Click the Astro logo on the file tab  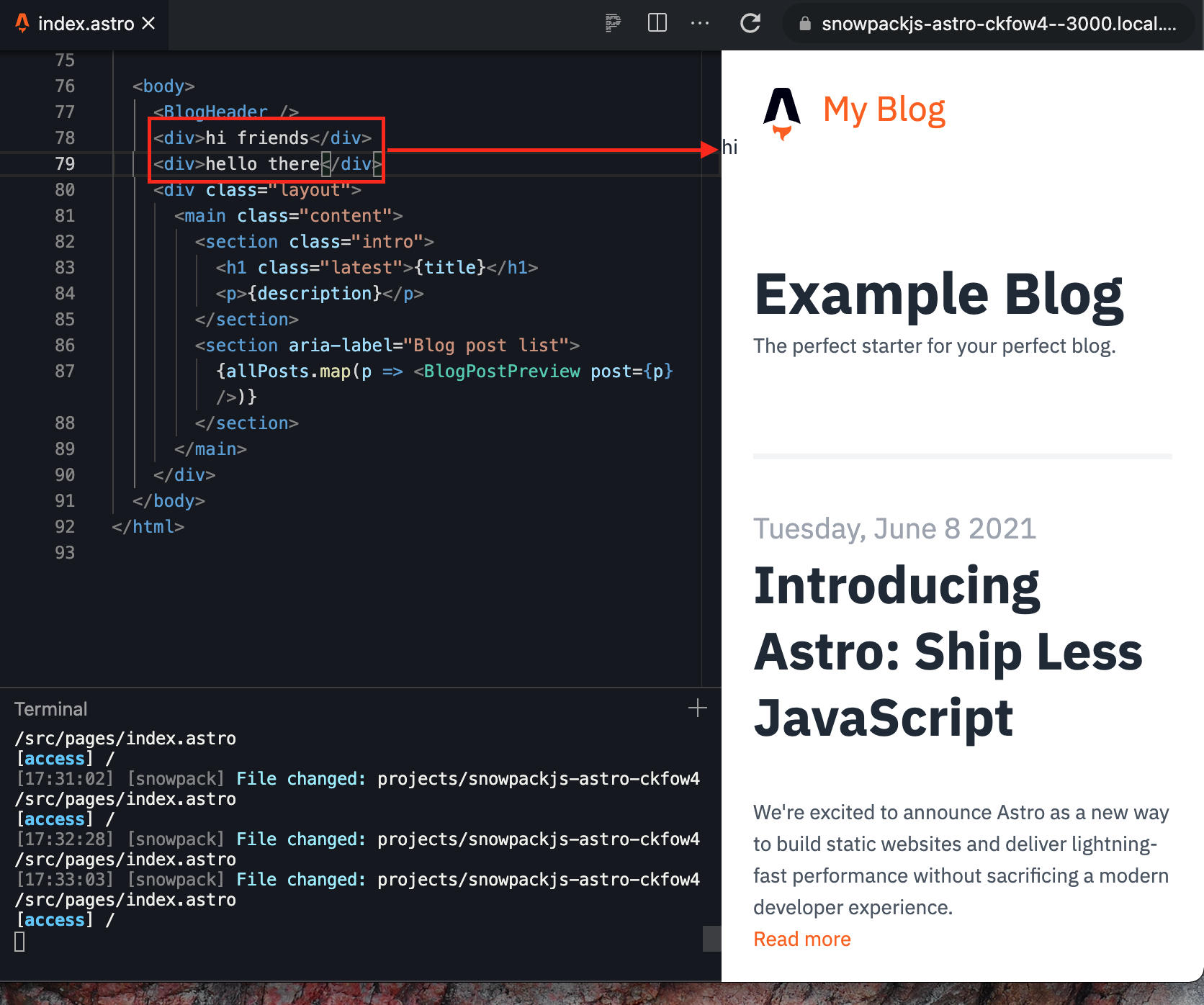coord(22,24)
